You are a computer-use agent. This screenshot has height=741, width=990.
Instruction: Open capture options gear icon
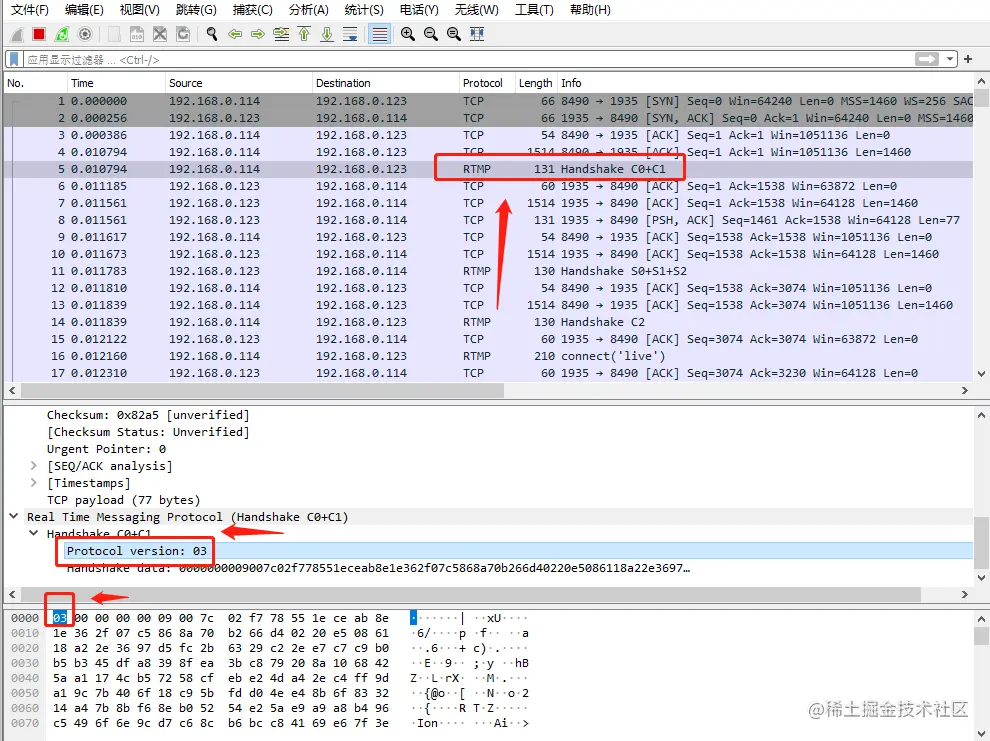85,34
